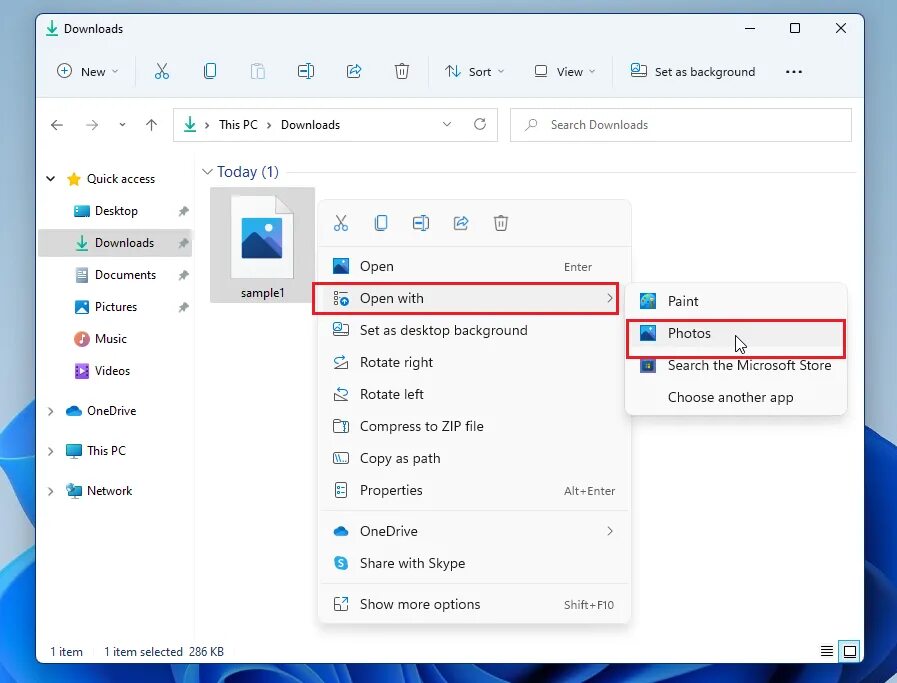Viewport: 897px width, 683px height.
Task: Select Show more options
Action: click(474, 605)
